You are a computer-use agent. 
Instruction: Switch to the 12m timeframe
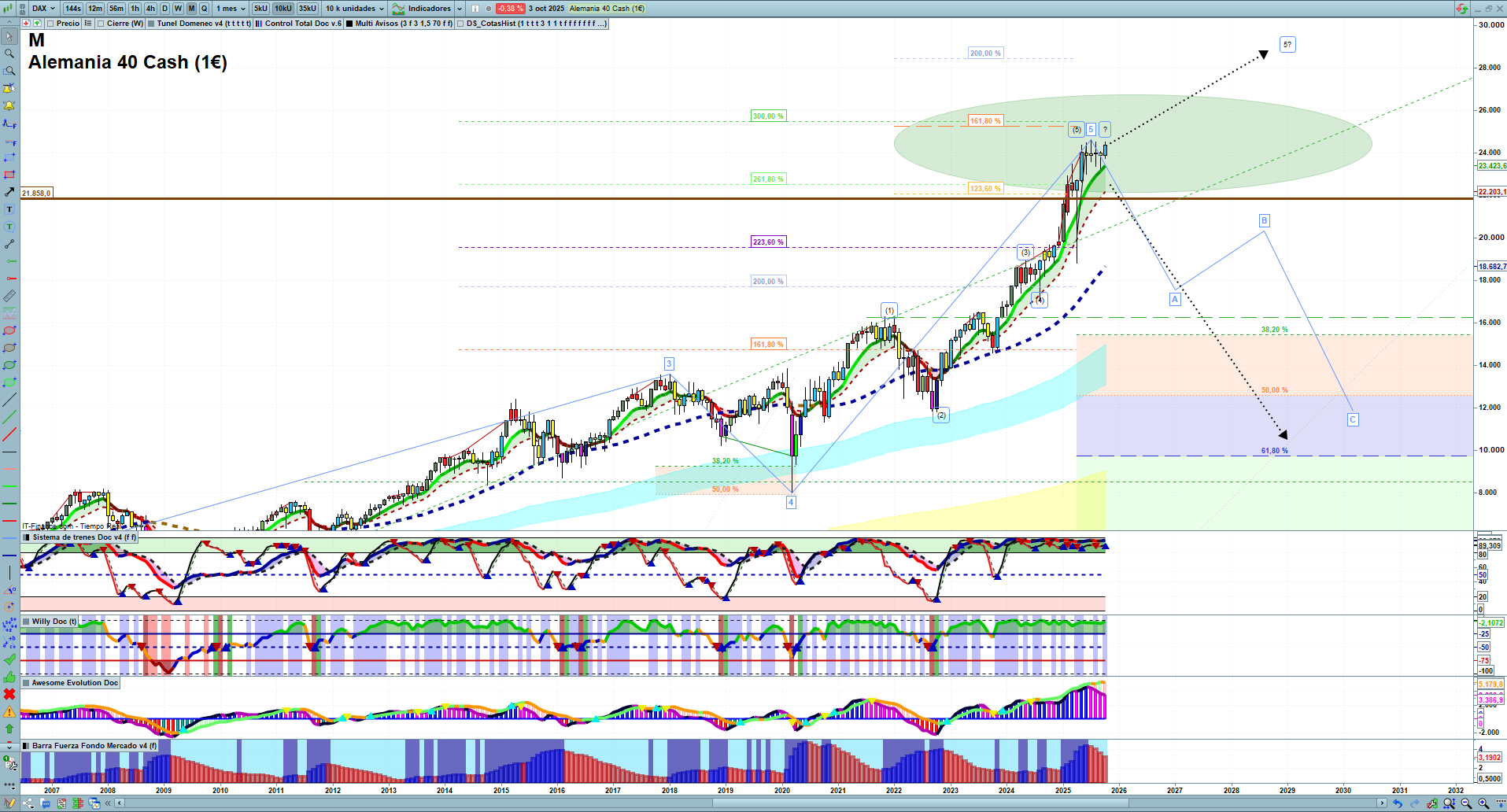point(94,9)
